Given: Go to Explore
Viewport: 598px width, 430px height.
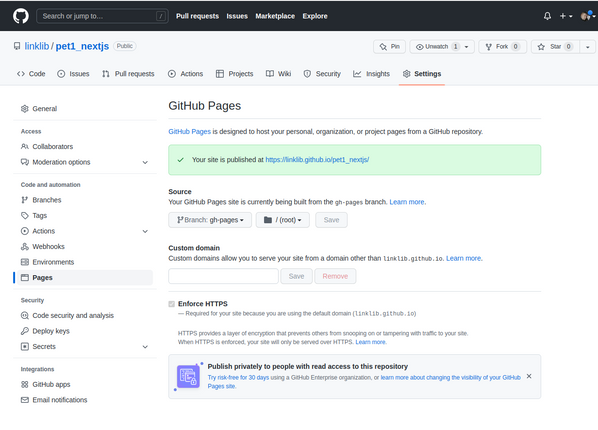Looking at the screenshot, I should (x=315, y=16).
